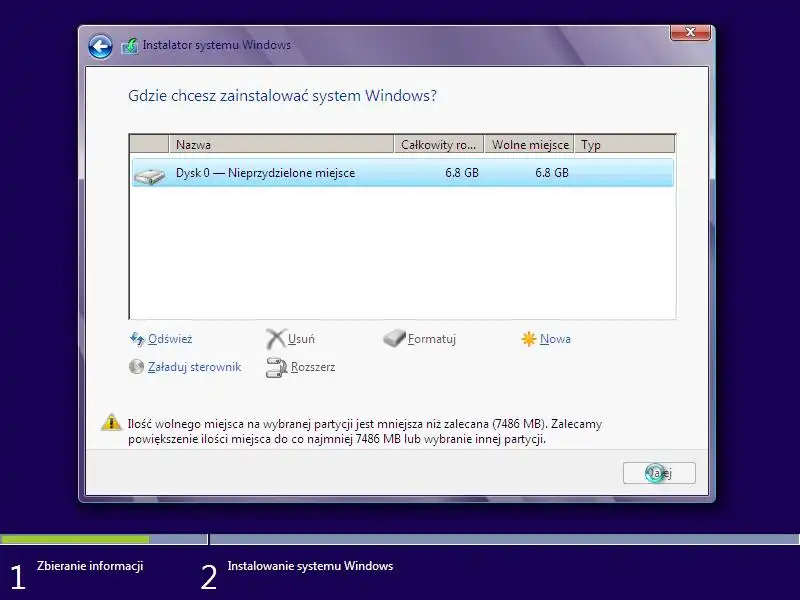Screen dimensions: 800x600
Task: Click the 6.8 GB free space cell
Action: [x=552, y=173]
